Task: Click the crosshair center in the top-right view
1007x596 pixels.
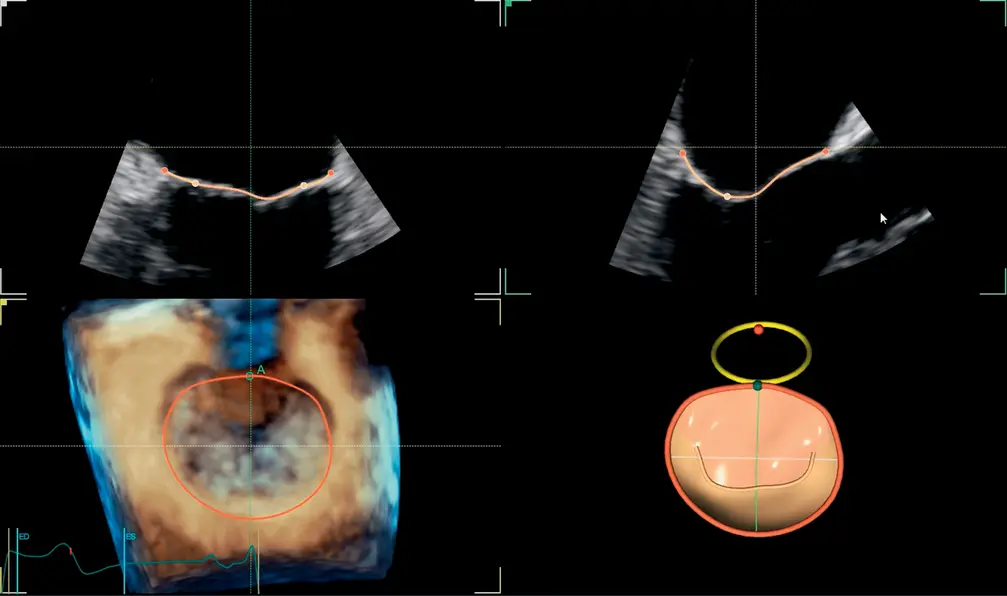Action: pos(755,148)
